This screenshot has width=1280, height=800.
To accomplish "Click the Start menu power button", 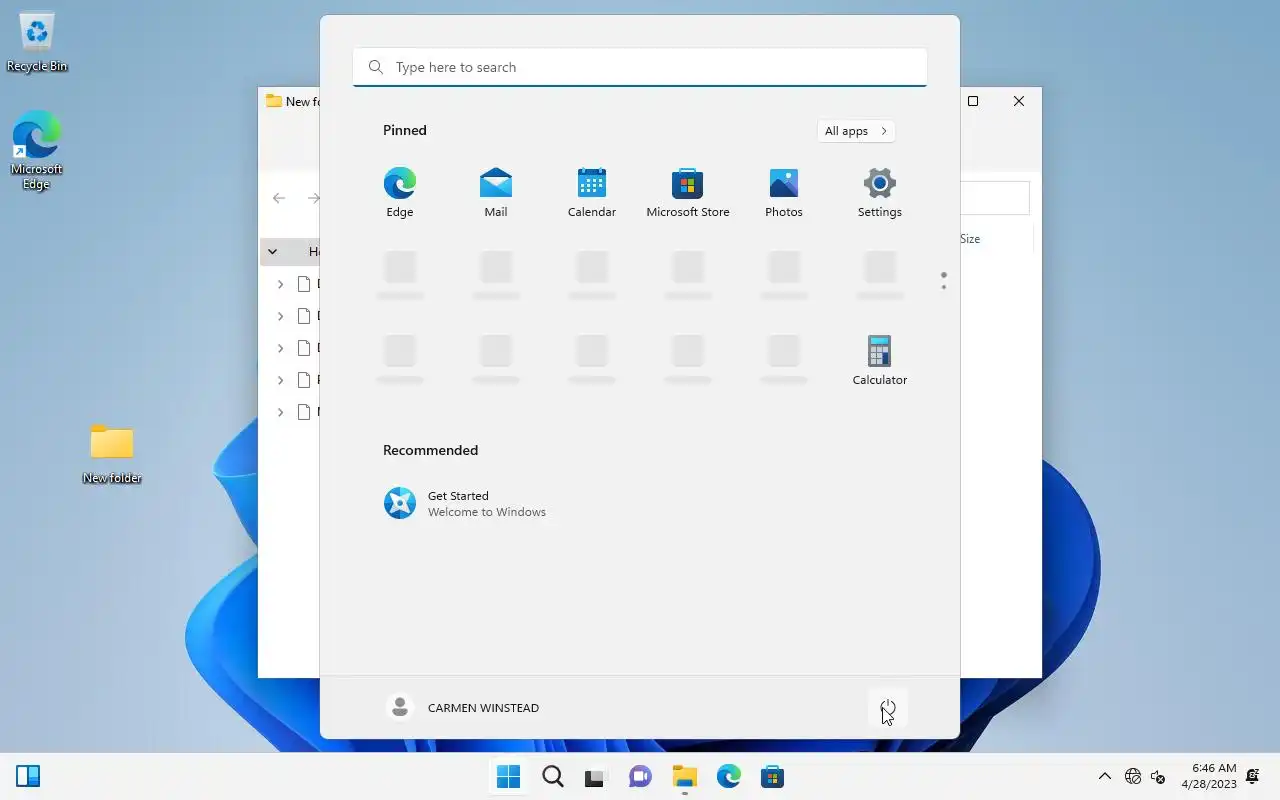I will 888,708.
